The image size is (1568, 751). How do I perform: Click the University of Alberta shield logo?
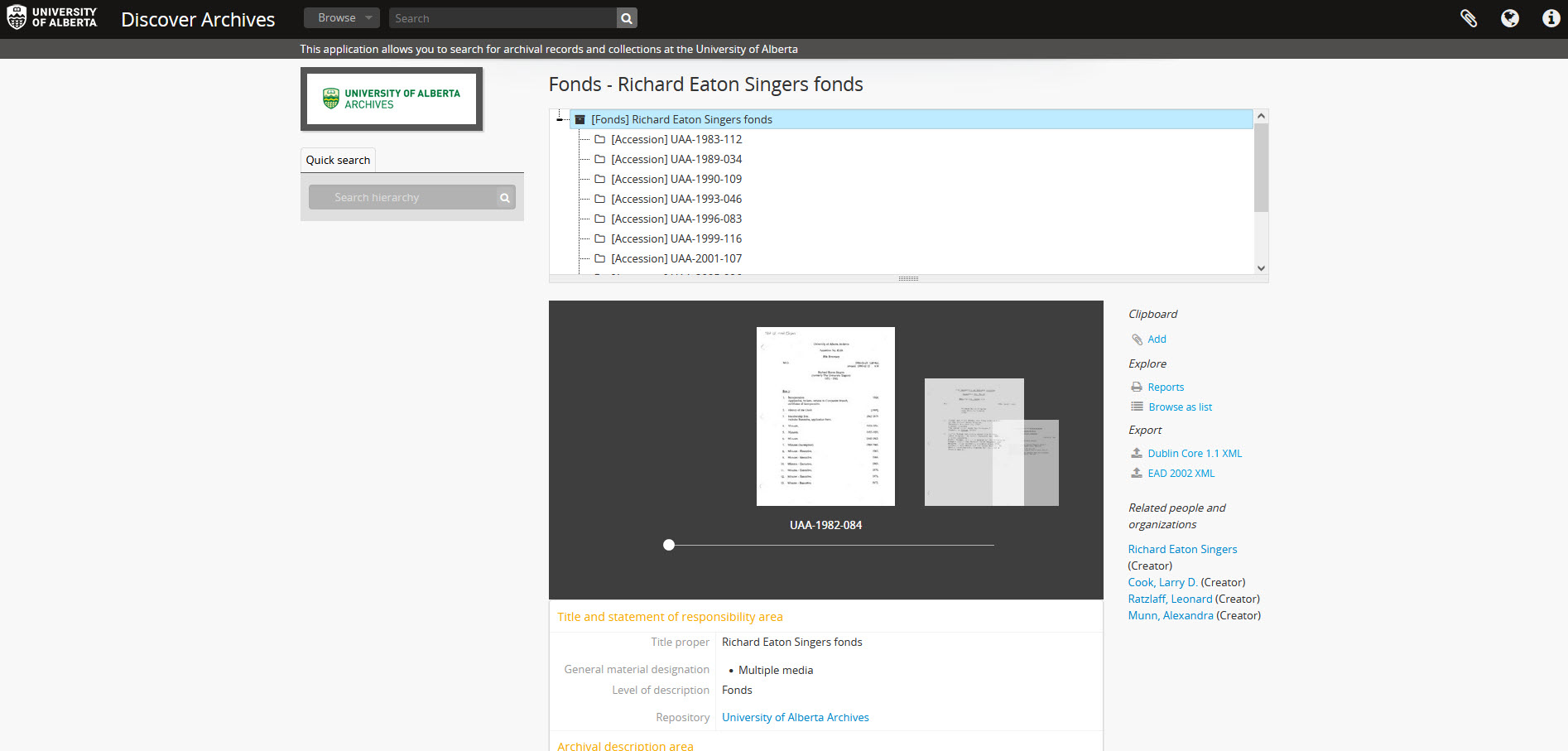tap(17, 18)
